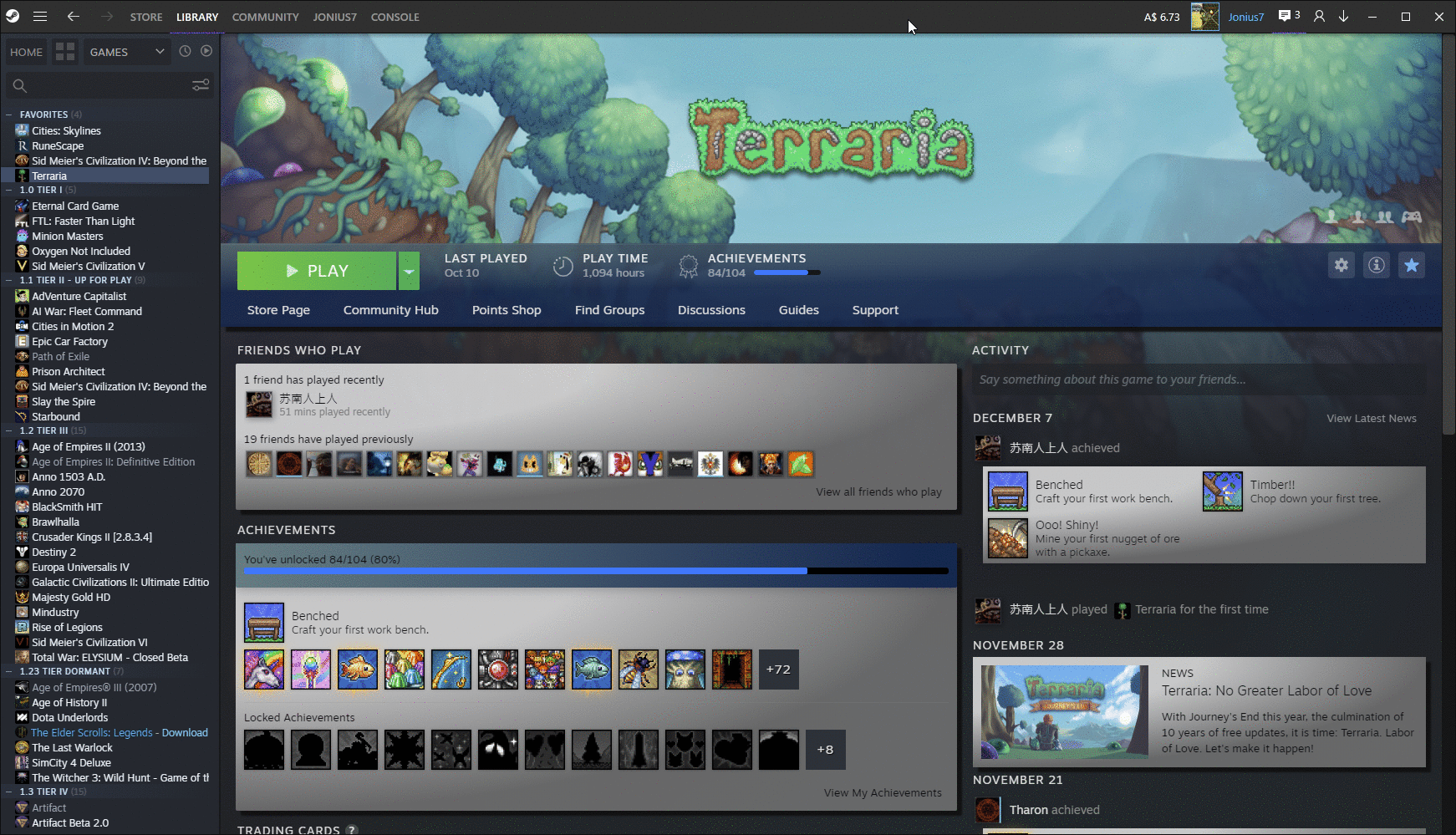Viewport: 1456px width, 835px height.
Task: Switch library to grid collections view
Action: (65, 52)
